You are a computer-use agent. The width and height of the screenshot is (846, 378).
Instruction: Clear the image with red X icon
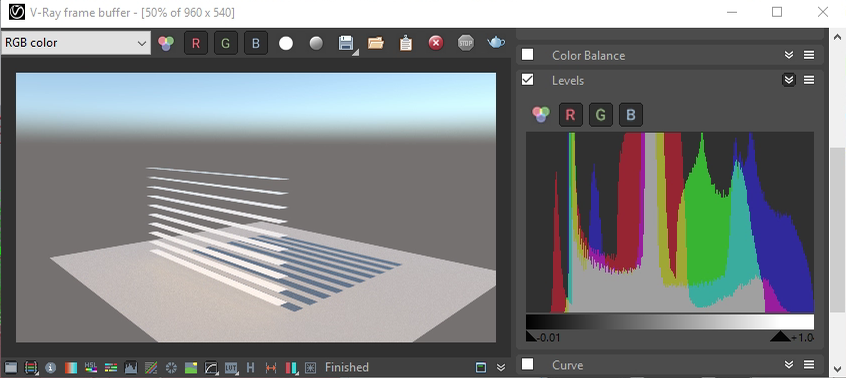[x=436, y=43]
